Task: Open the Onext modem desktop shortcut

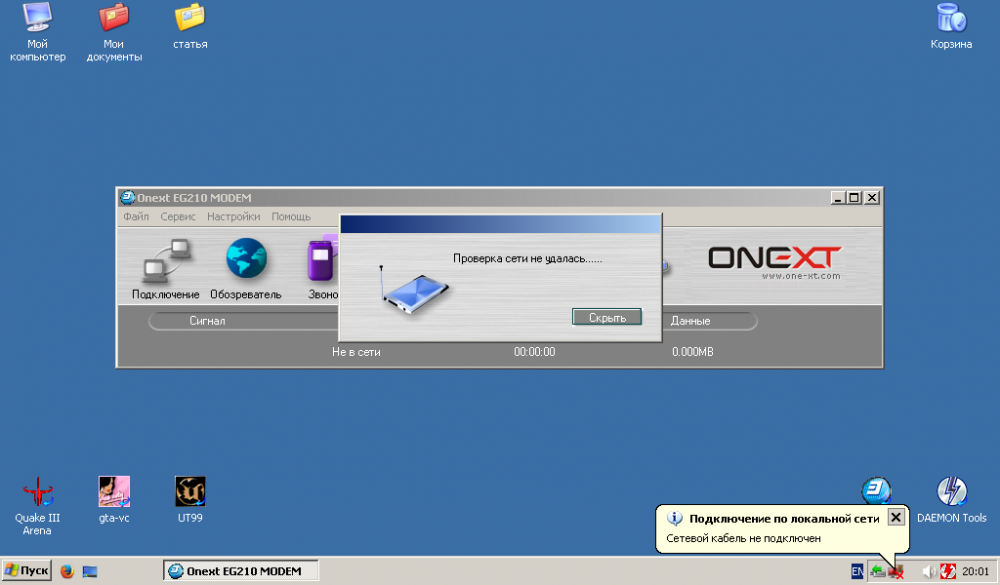Action: [876, 491]
